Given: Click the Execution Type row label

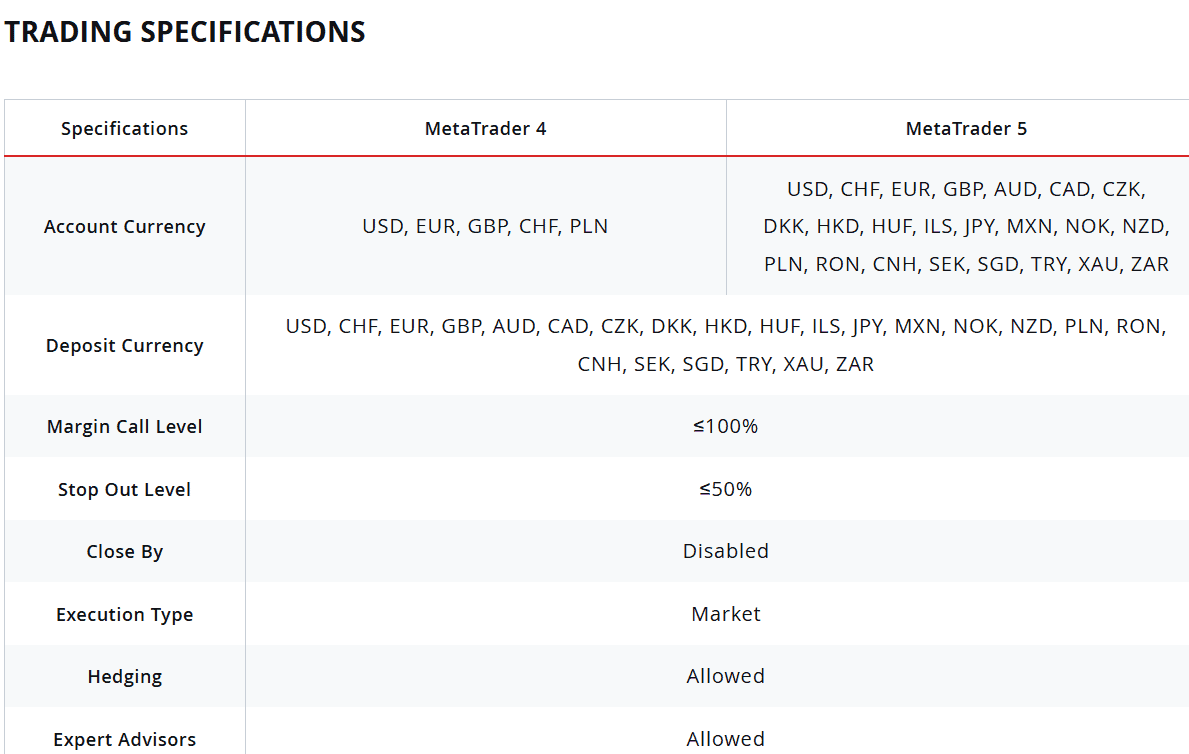Looking at the screenshot, I should [124, 614].
